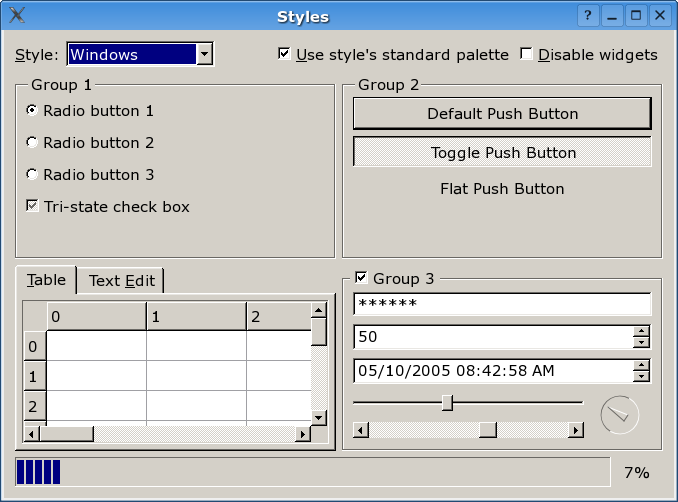Click the table's vertical scrollbar up arrow
Viewport: 678px width, 502px height.
(x=319, y=310)
